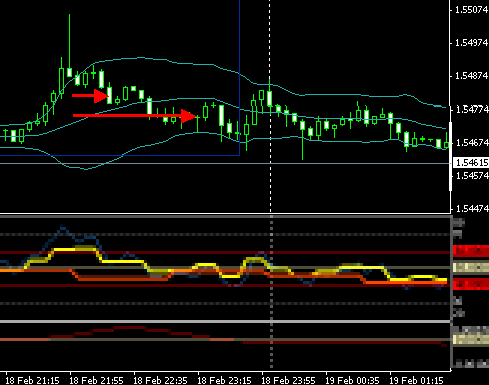Click the lower red indicator level label
489x385 pixels.
471,284
